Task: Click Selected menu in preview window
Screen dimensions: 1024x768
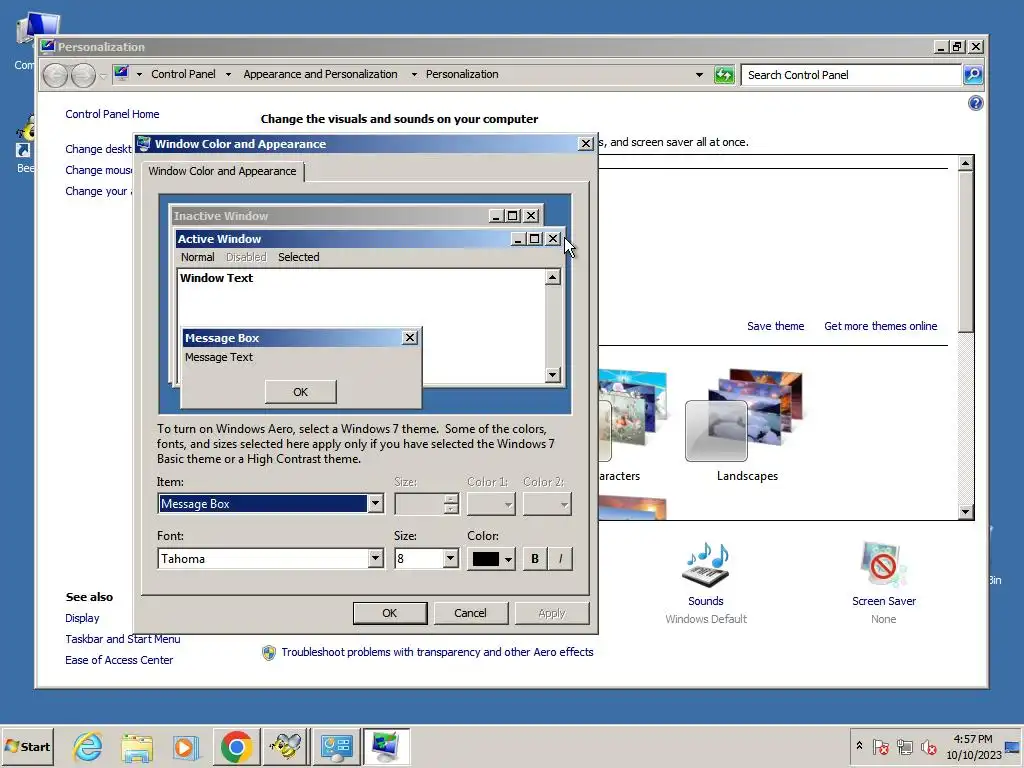Action: point(298,257)
